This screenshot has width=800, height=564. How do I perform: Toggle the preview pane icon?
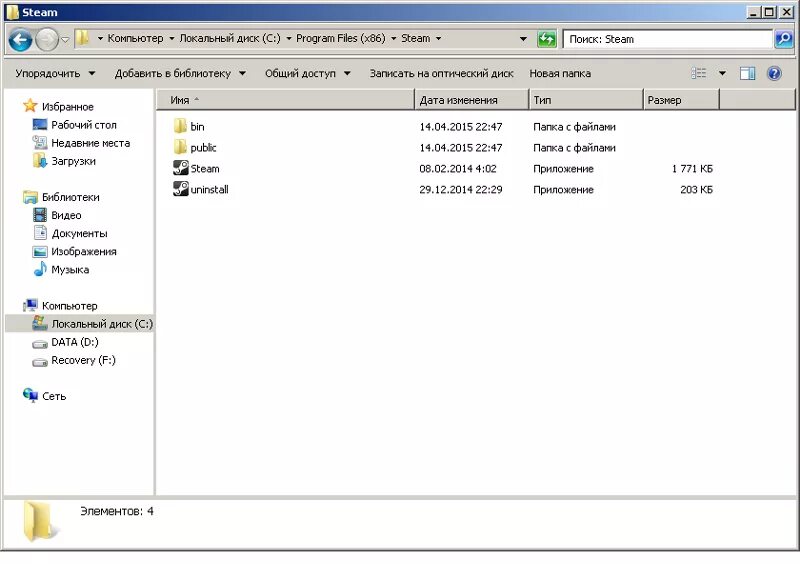pos(747,73)
